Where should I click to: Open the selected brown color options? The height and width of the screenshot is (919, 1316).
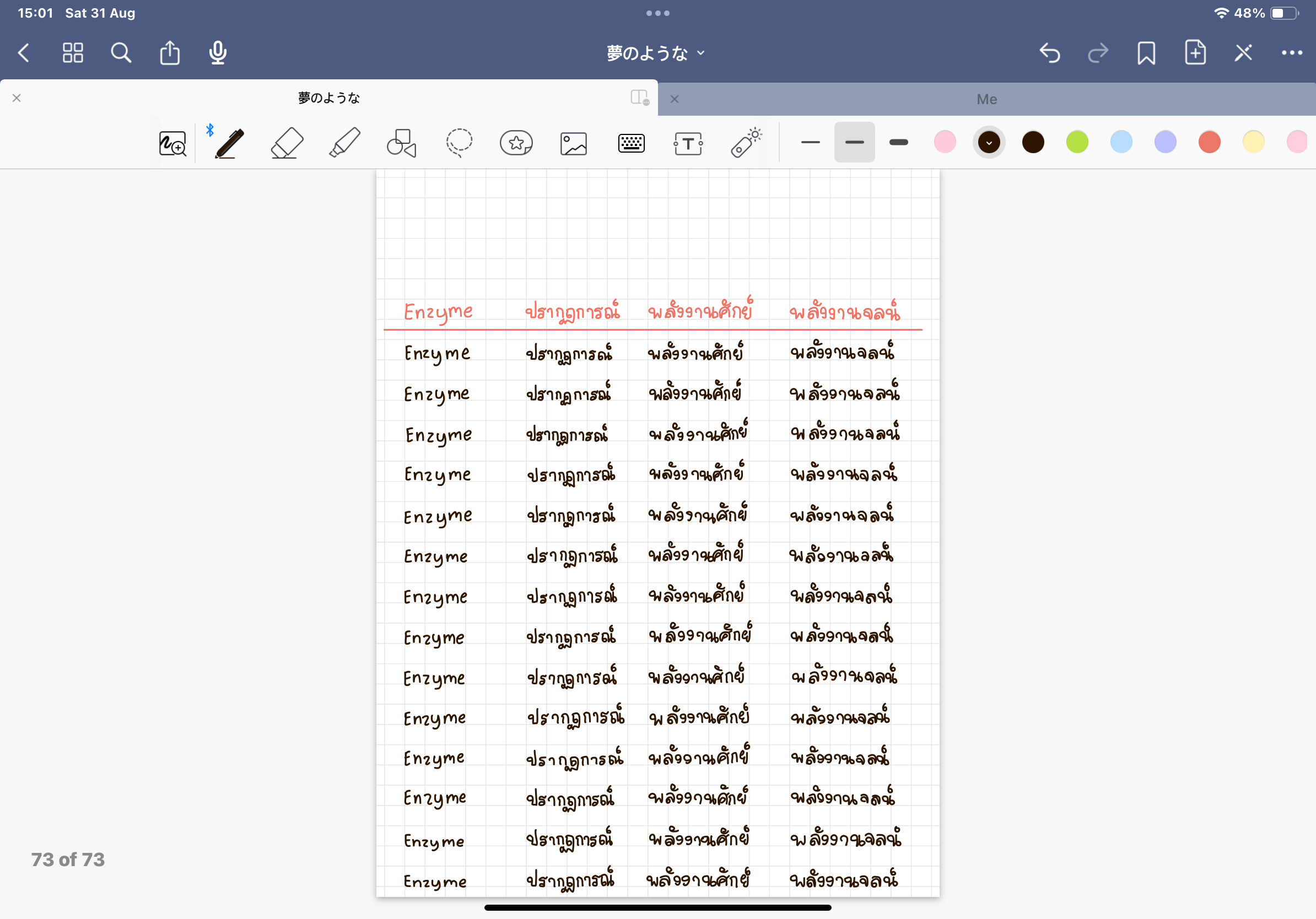coord(989,142)
